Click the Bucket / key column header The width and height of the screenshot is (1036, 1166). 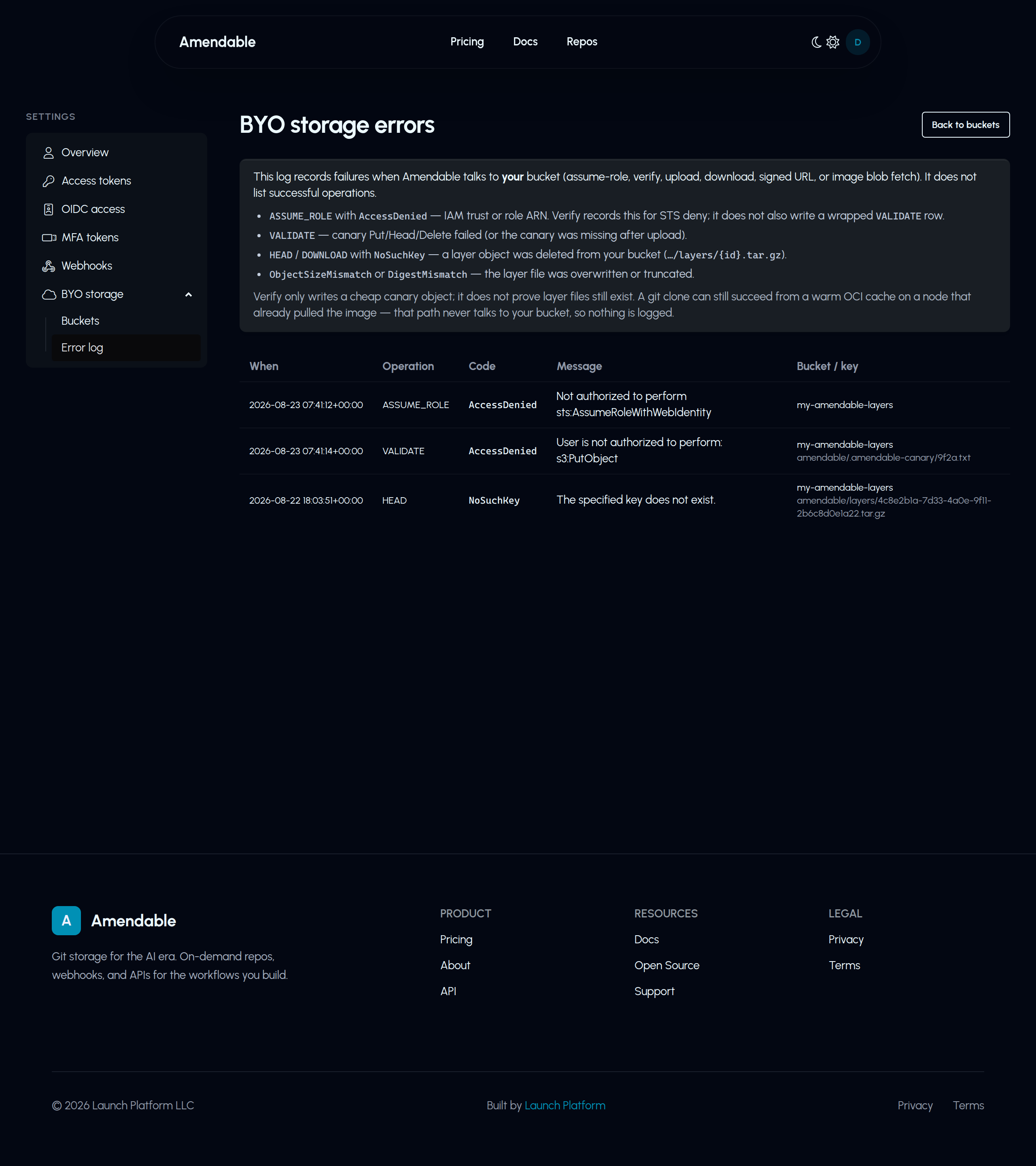[827, 366]
